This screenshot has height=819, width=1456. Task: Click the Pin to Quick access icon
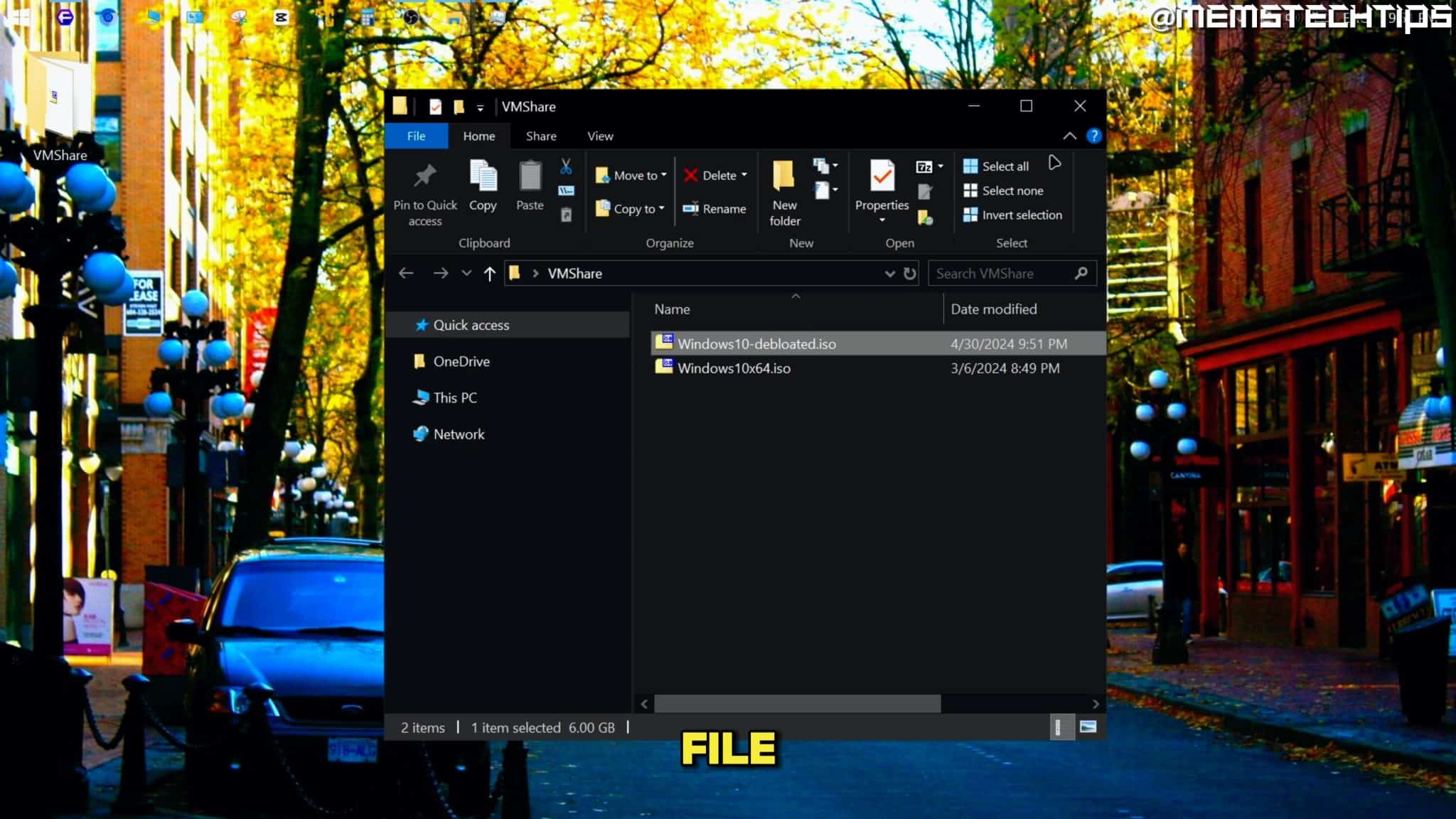[x=425, y=175]
